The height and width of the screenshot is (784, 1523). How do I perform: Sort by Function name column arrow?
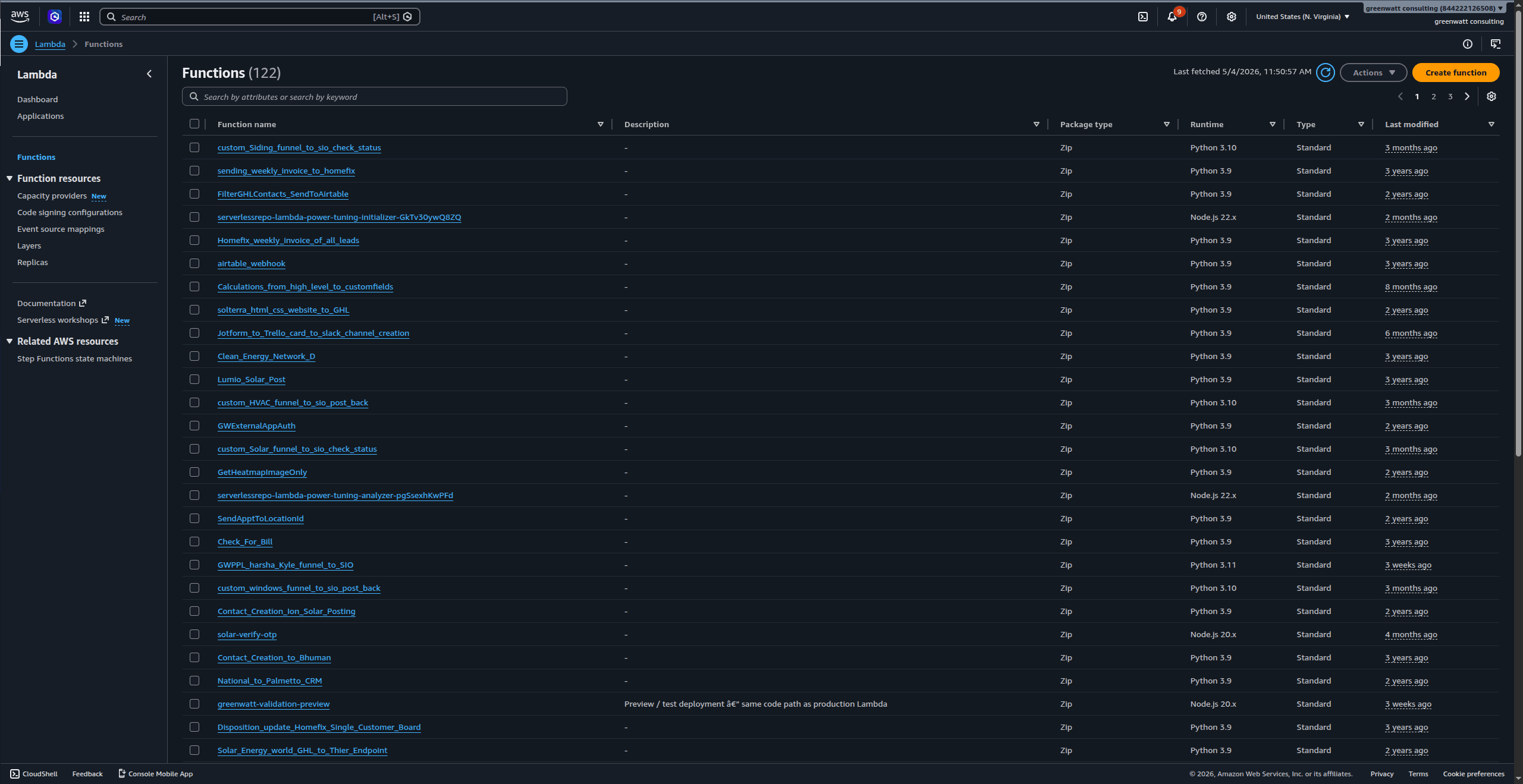coord(601,124)
